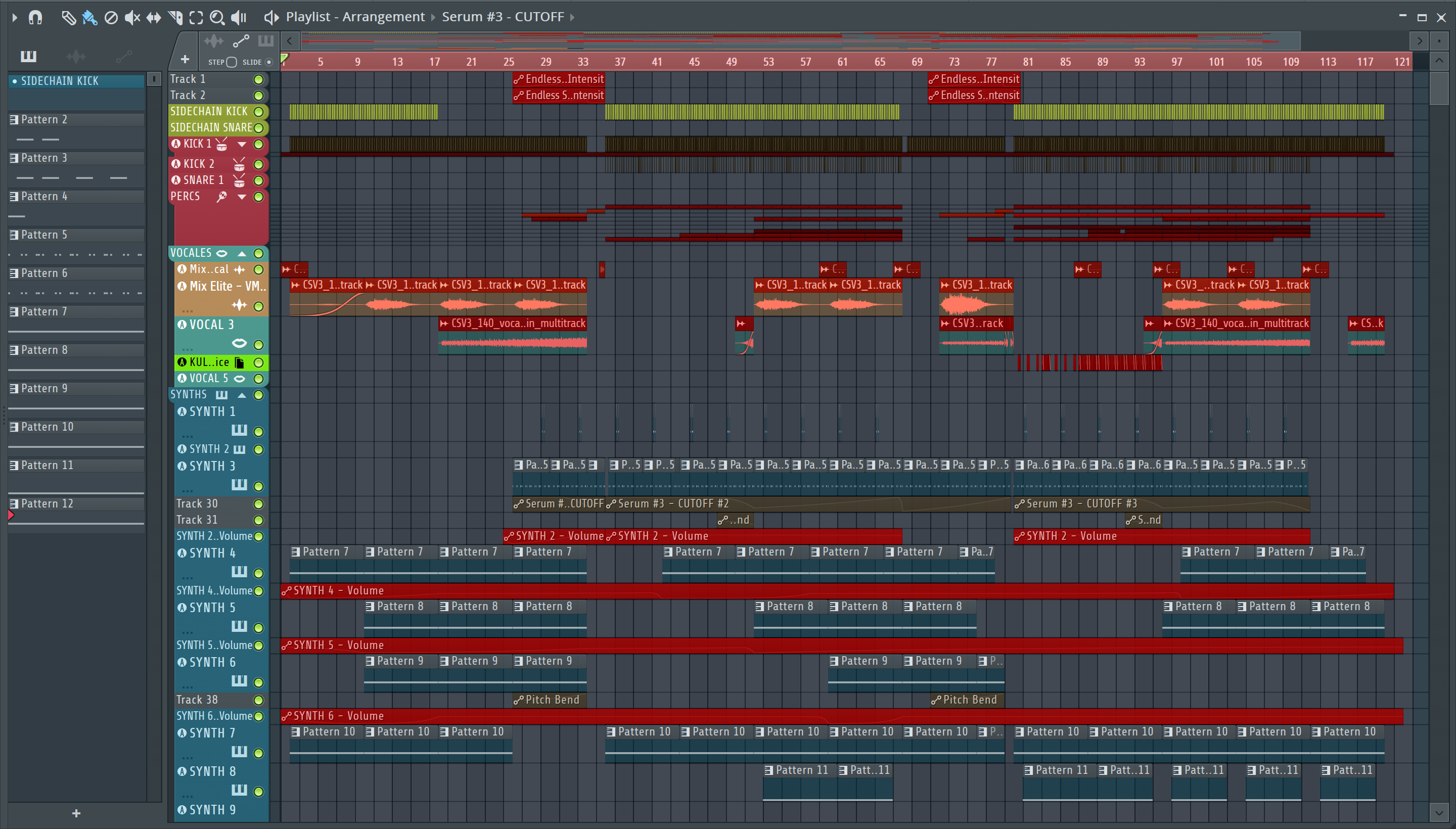The height and width of the screenshot is (829, 1456).
Task: Click the piano icon on SYNTH 4 track
Action: (x=239, y=571)
